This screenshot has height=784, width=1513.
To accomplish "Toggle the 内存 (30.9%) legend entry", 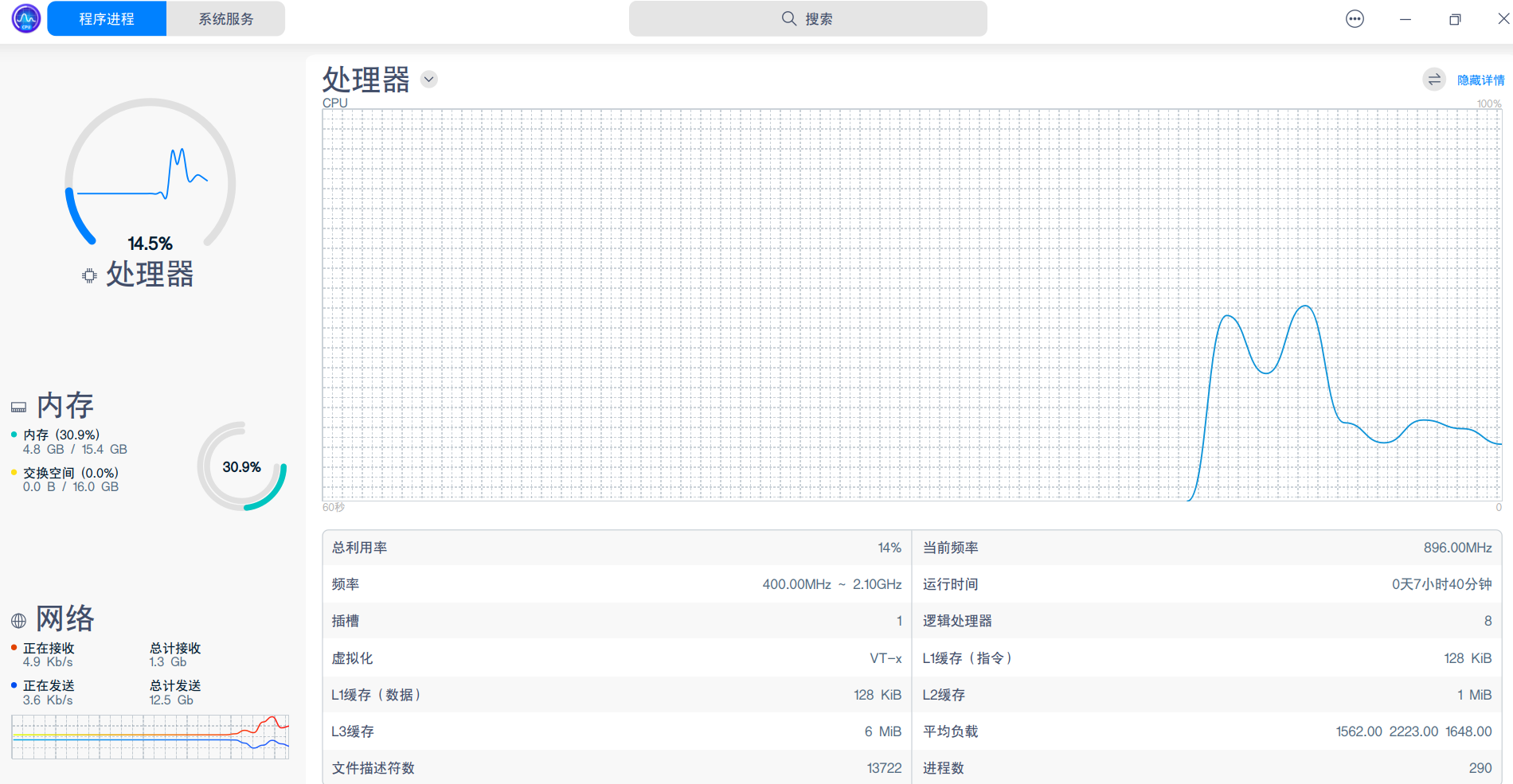I will point(61,435).
